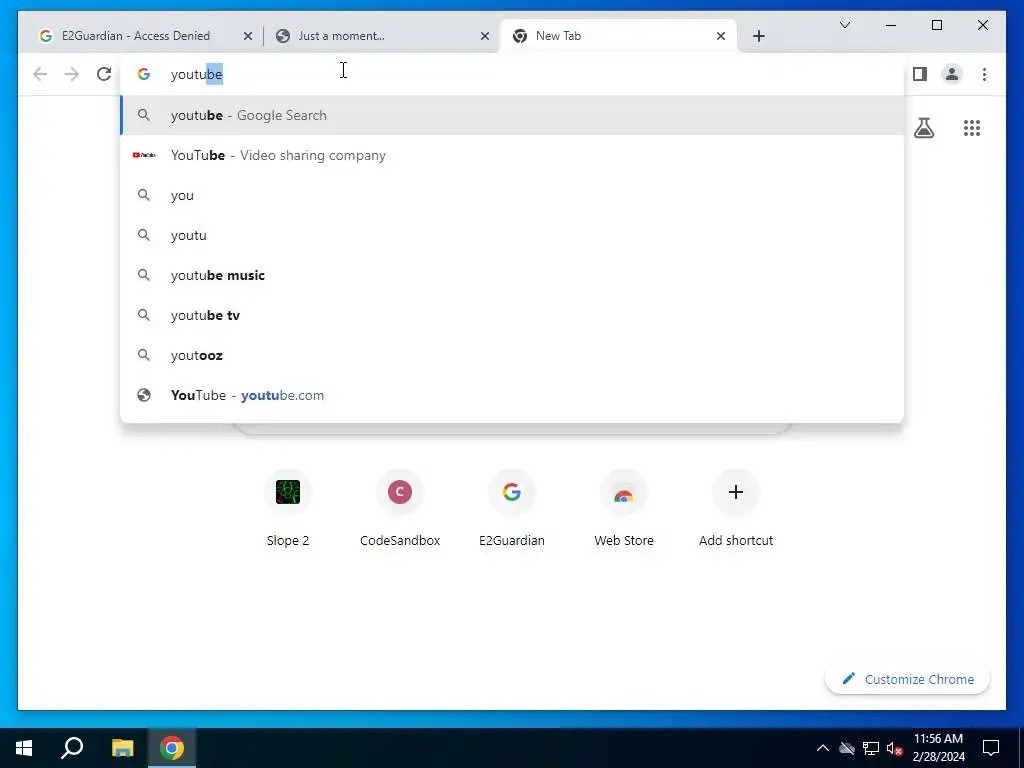1024x768 pixels.
Task: Pick the youtooz suggestion
Action: 512,355
